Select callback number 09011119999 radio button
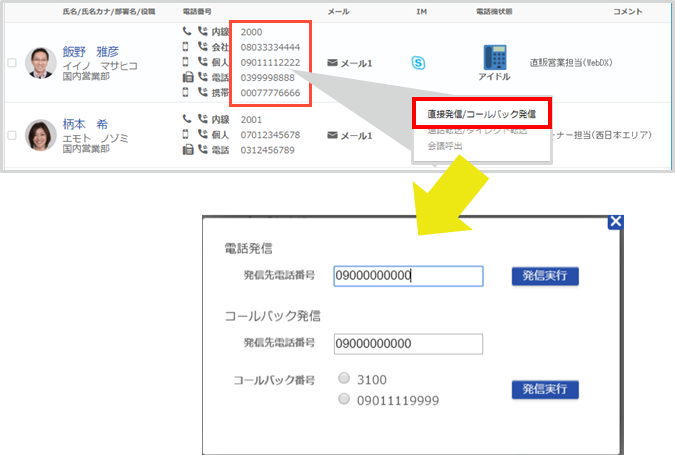Viewport: 675px width, 455px height. click(x=344, y=399)
